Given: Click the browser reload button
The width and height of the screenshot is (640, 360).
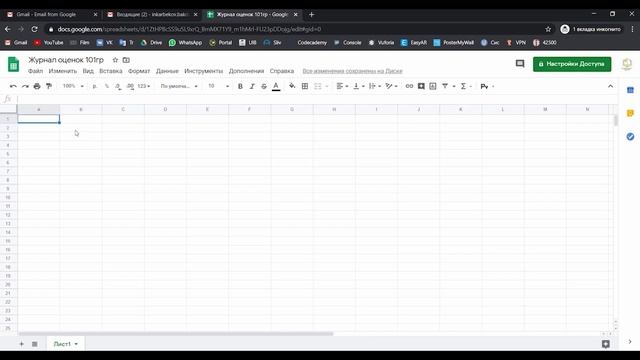Looking at the screenshot, I should [34, 29].
